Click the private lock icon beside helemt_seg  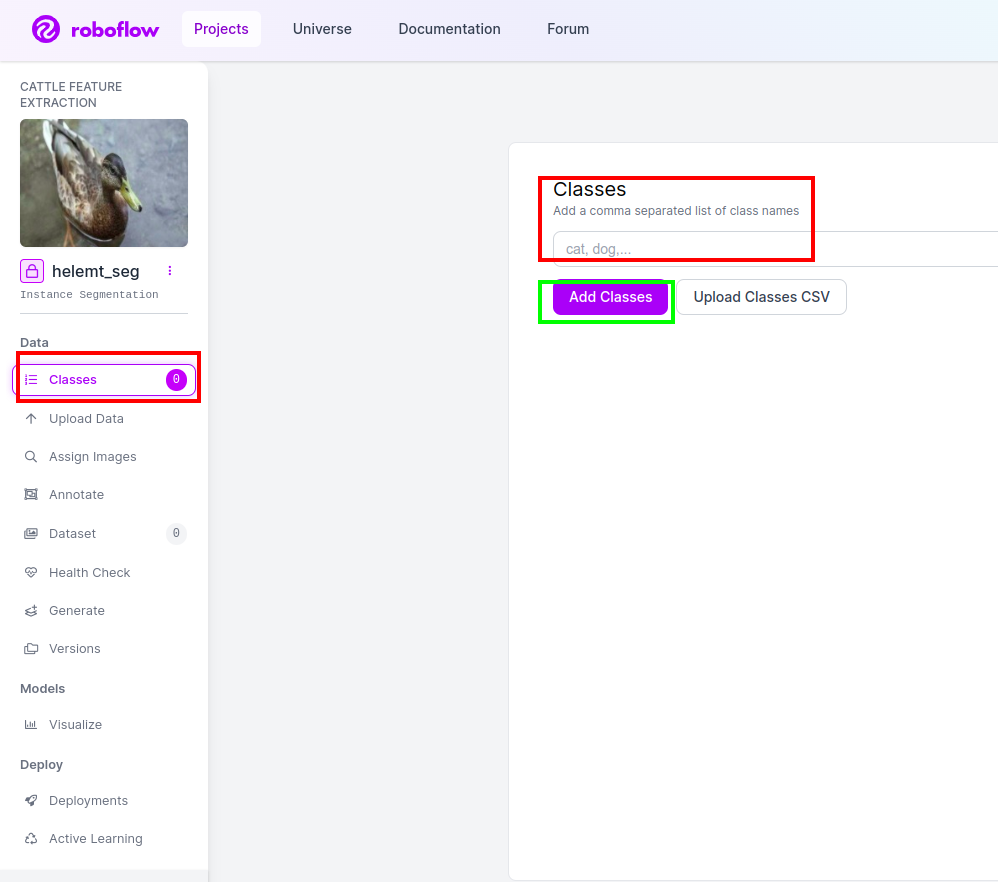click(32, 271)
